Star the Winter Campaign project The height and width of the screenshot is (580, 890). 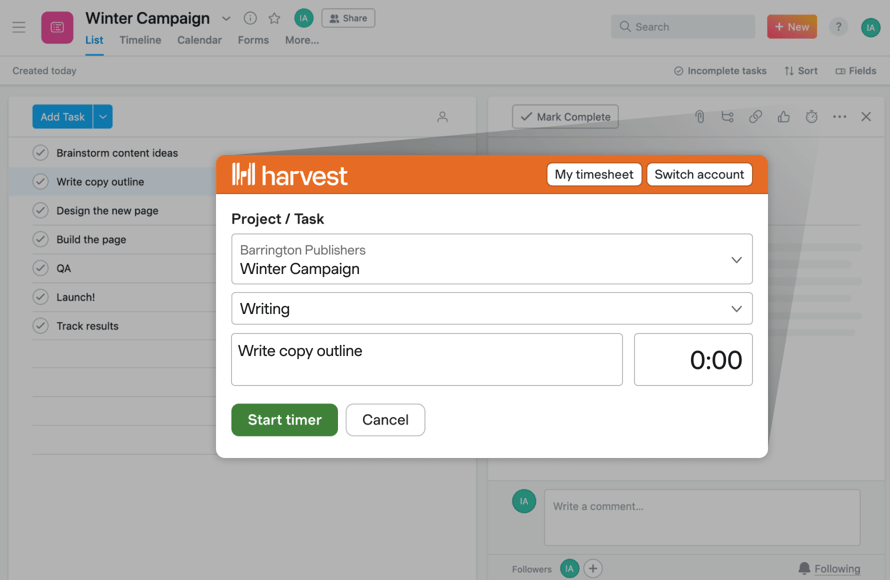click(x=274, y=18)
